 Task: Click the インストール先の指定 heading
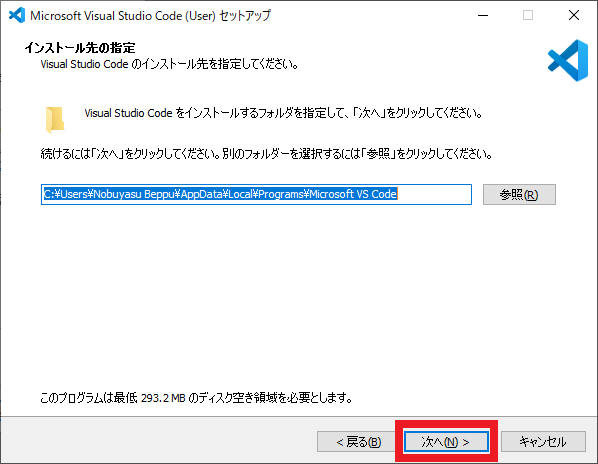point(80,48)
